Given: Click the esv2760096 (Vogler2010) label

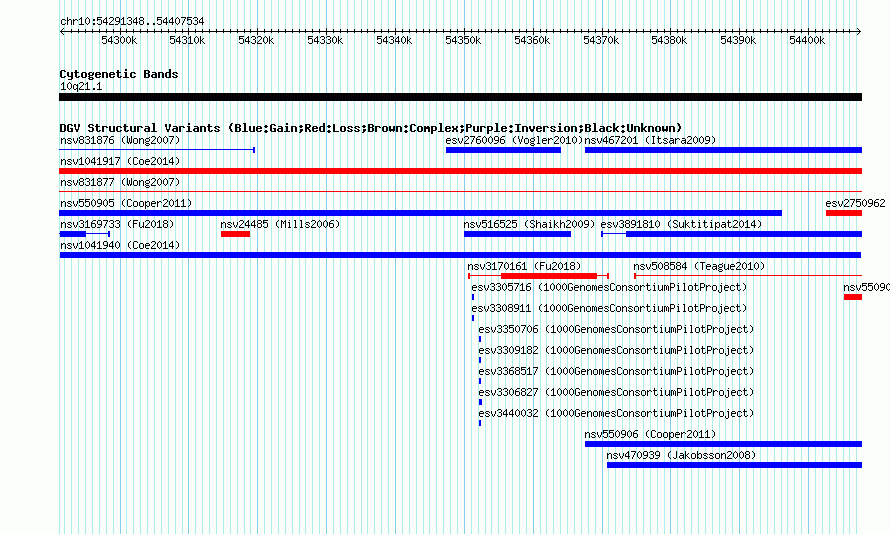Looking at the screenshot, I should (x=514, y=140).
